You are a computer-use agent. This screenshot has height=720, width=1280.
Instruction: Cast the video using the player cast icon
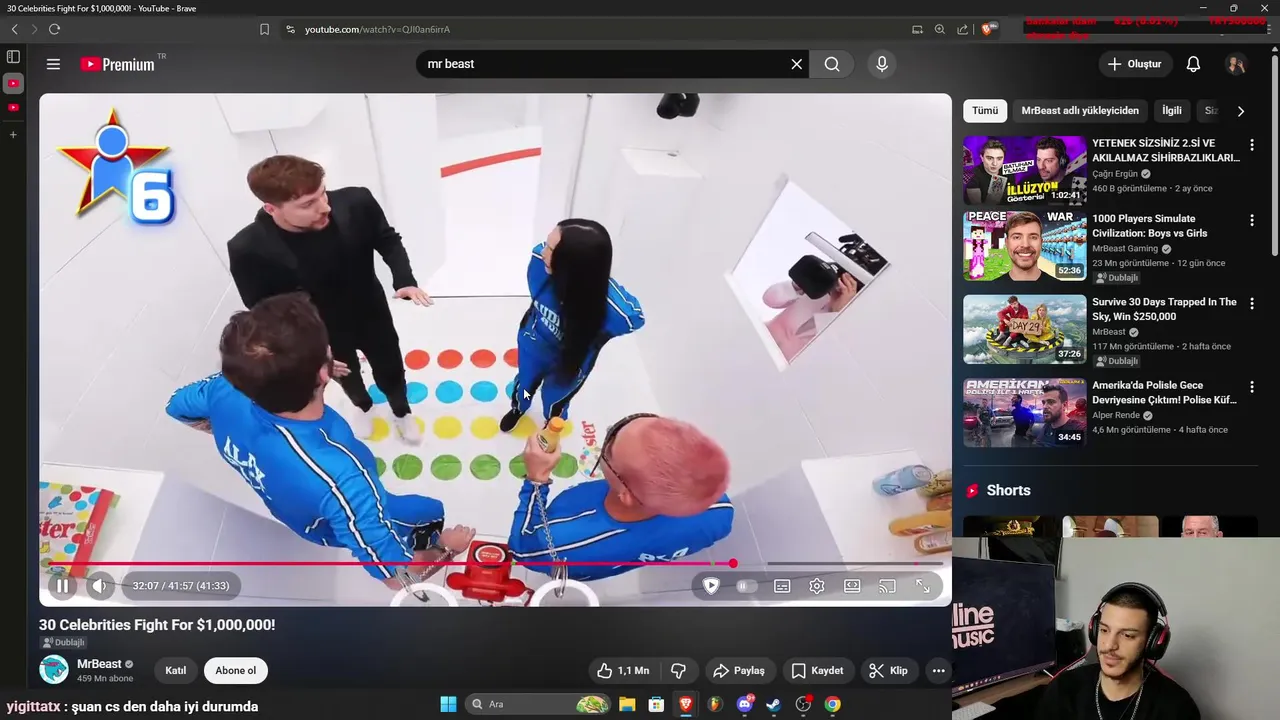887,586
